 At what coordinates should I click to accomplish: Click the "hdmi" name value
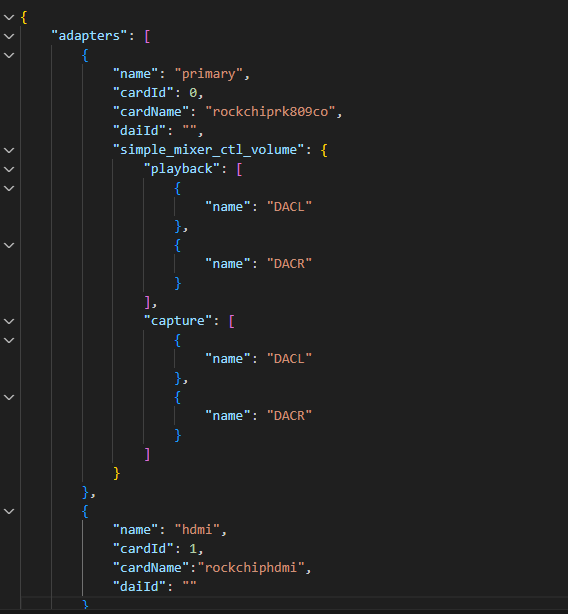[197, 529]
